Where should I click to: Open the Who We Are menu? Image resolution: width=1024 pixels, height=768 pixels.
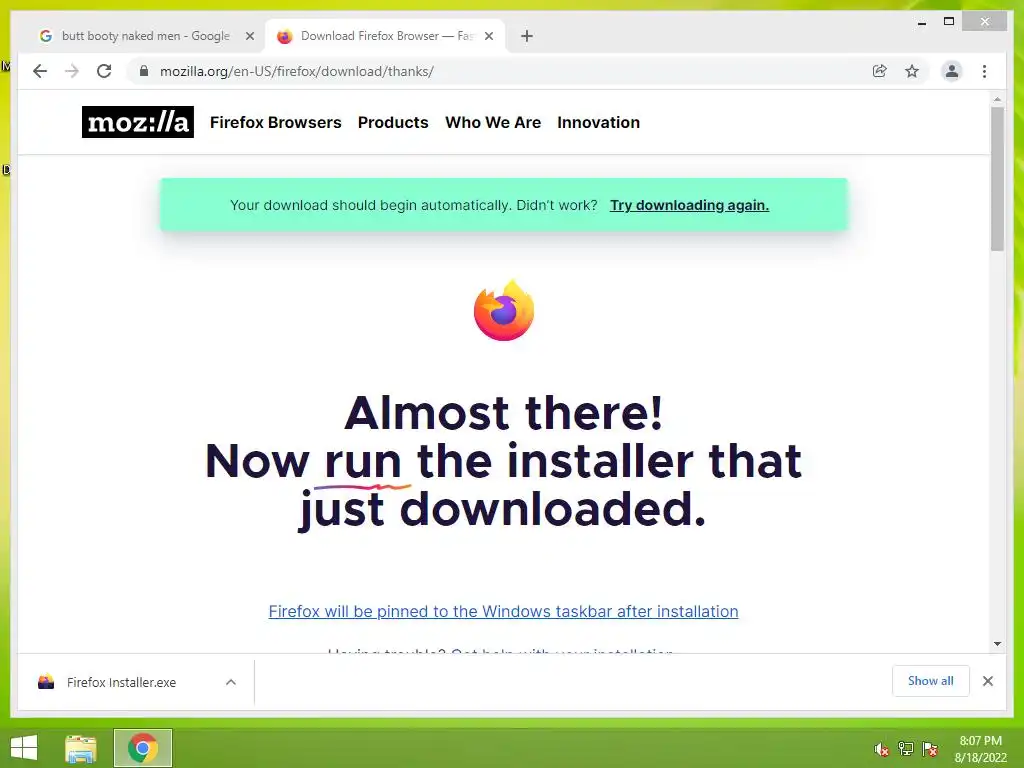493,122
